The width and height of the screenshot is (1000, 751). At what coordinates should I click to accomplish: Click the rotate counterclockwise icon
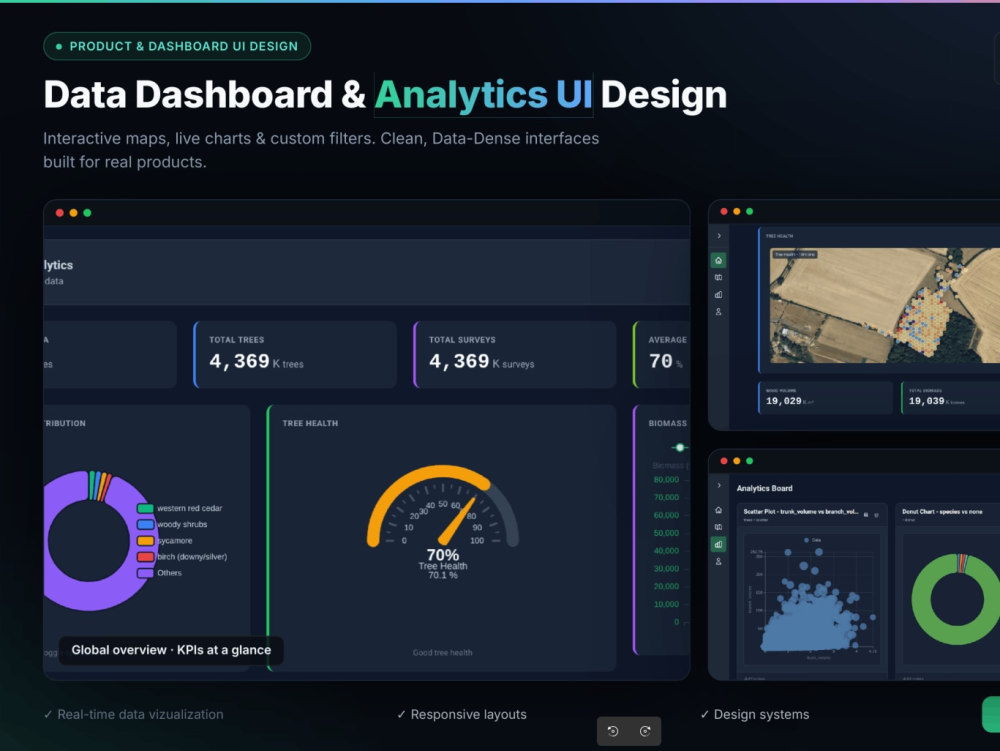click(613, 731)
